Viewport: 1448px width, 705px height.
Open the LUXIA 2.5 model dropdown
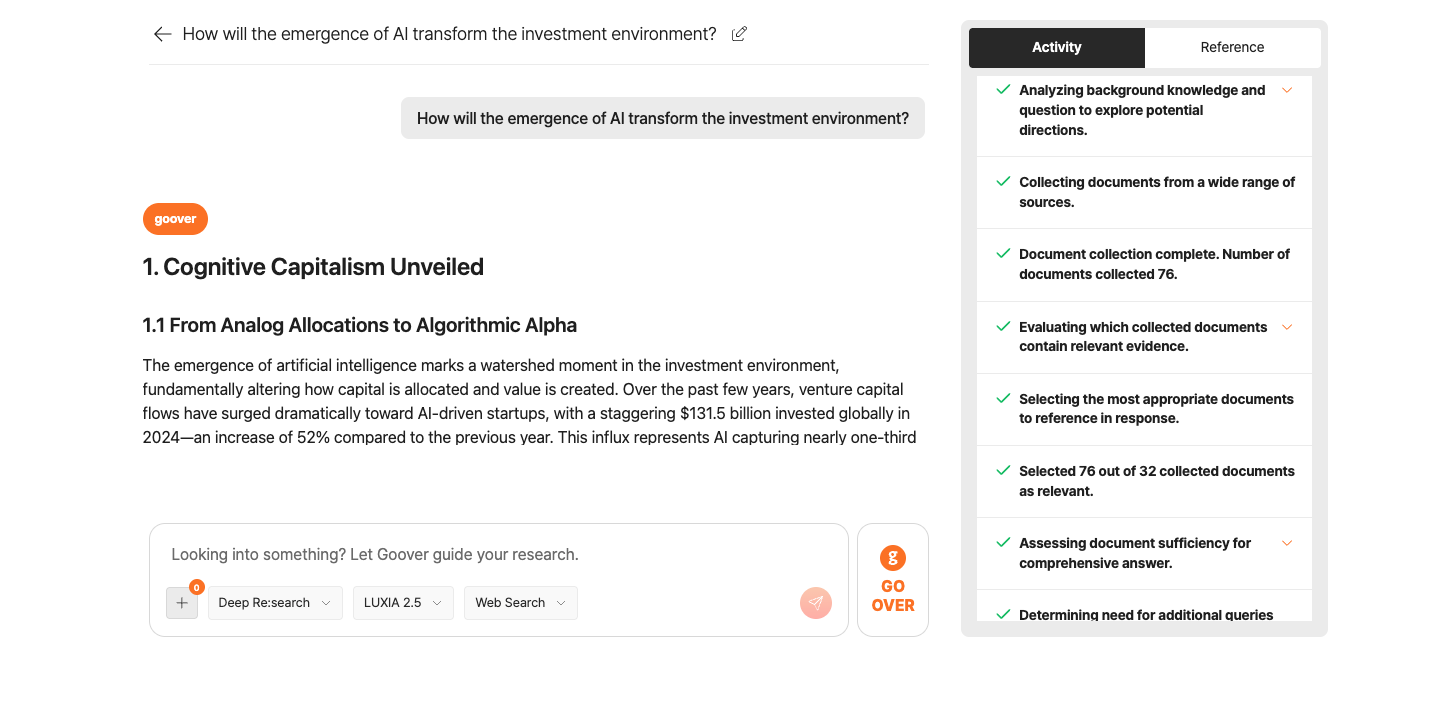(403, 603)
